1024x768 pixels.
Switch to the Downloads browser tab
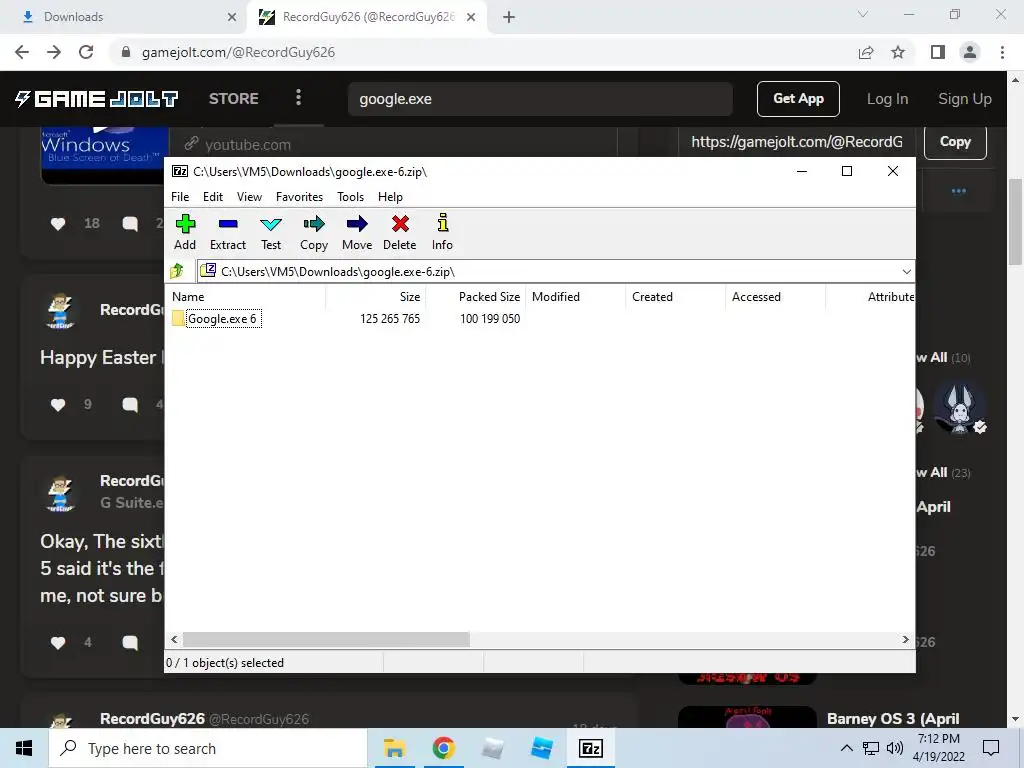click(x=123, y=17)
